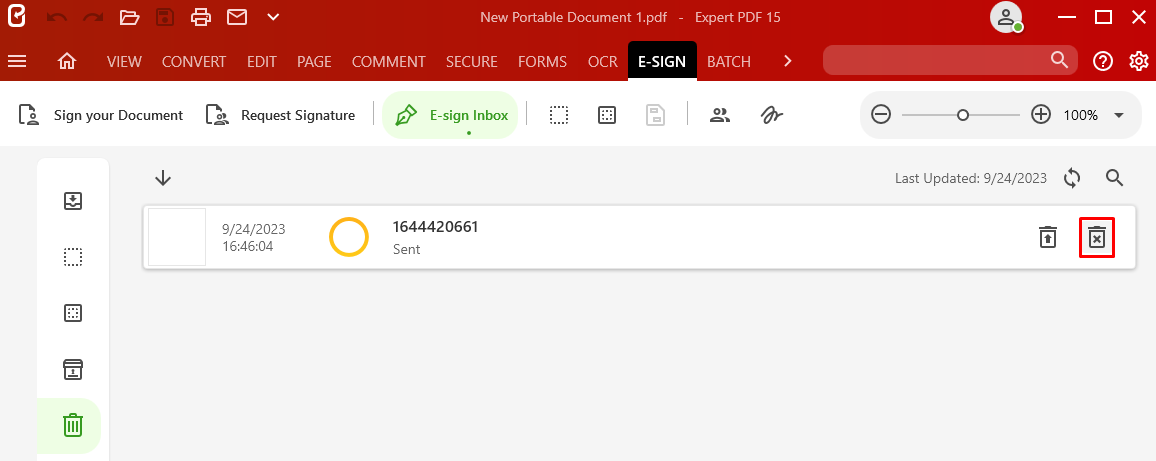Toggle E-sign Inbox view
Screen dimensions: 1156x461
coord(450,115)
